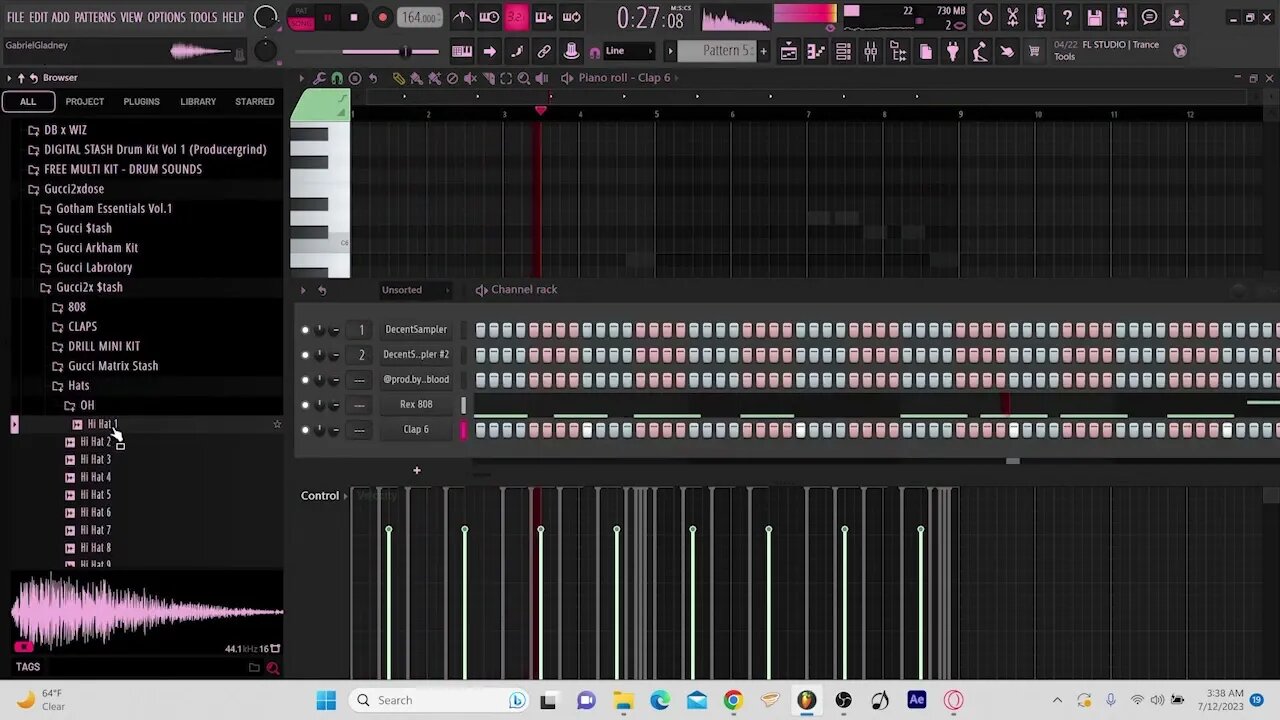Open the Channel rack view icon
This screenshot has width=1280, height=720.
[x=843, y=52]
